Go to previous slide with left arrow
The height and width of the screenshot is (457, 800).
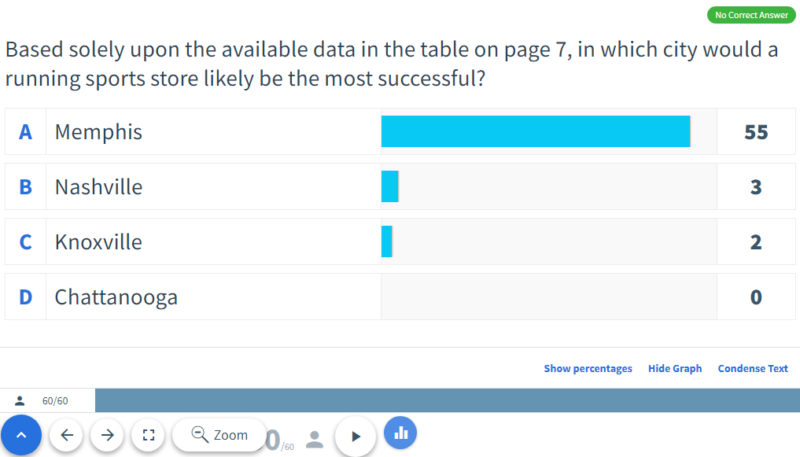tap(67, 435)
